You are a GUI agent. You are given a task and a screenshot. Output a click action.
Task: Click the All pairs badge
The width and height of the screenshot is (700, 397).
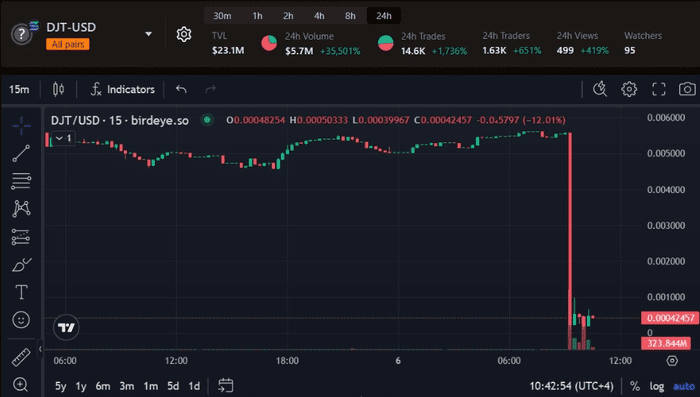pos(68,44)
